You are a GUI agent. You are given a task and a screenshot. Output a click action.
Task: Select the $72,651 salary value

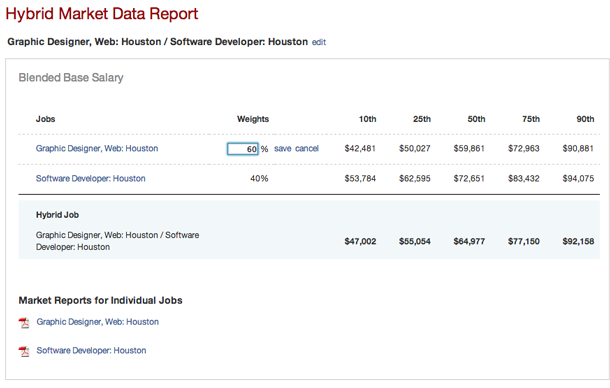tap(469, 178)
